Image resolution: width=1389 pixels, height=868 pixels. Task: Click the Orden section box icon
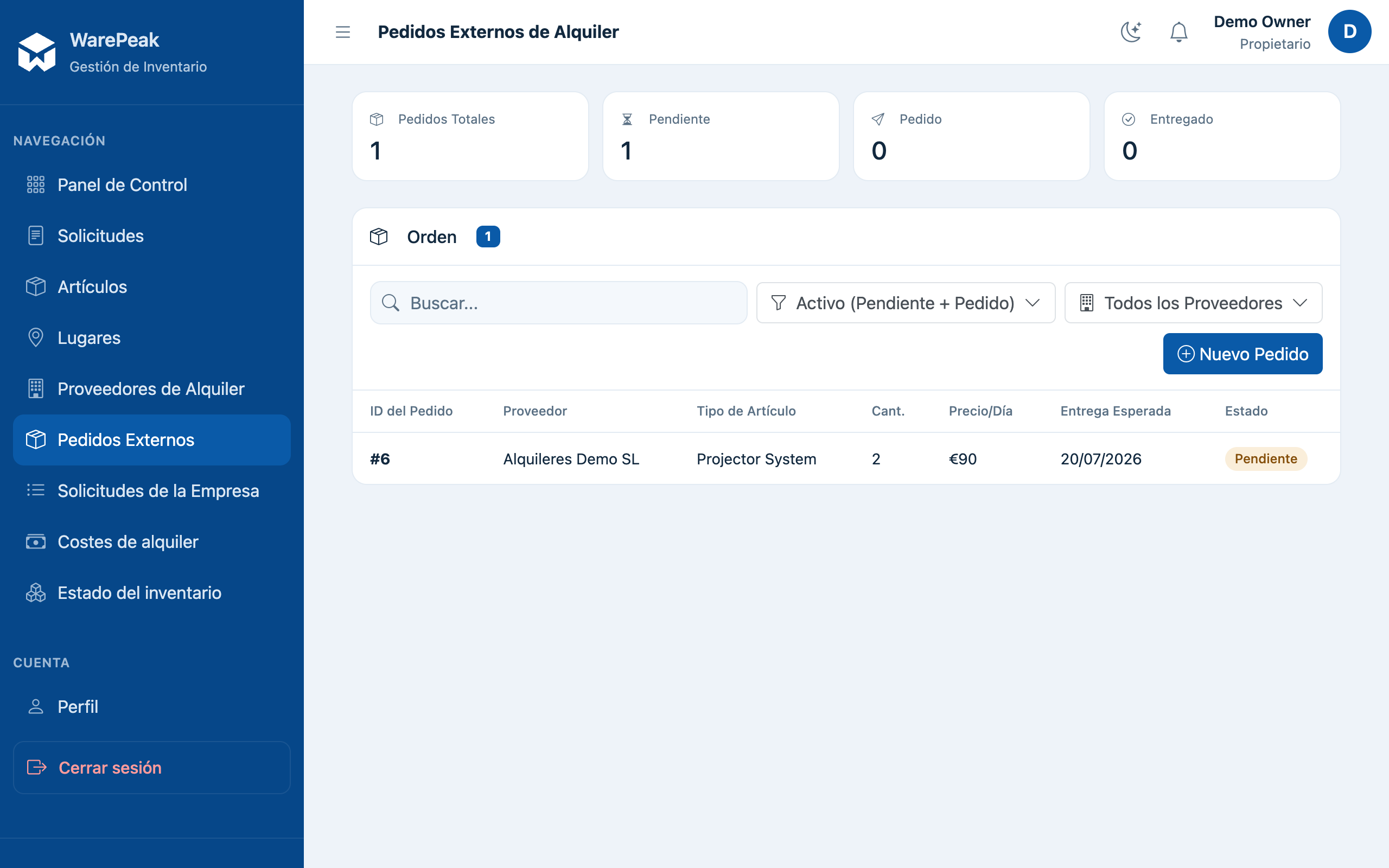(379, 237)
